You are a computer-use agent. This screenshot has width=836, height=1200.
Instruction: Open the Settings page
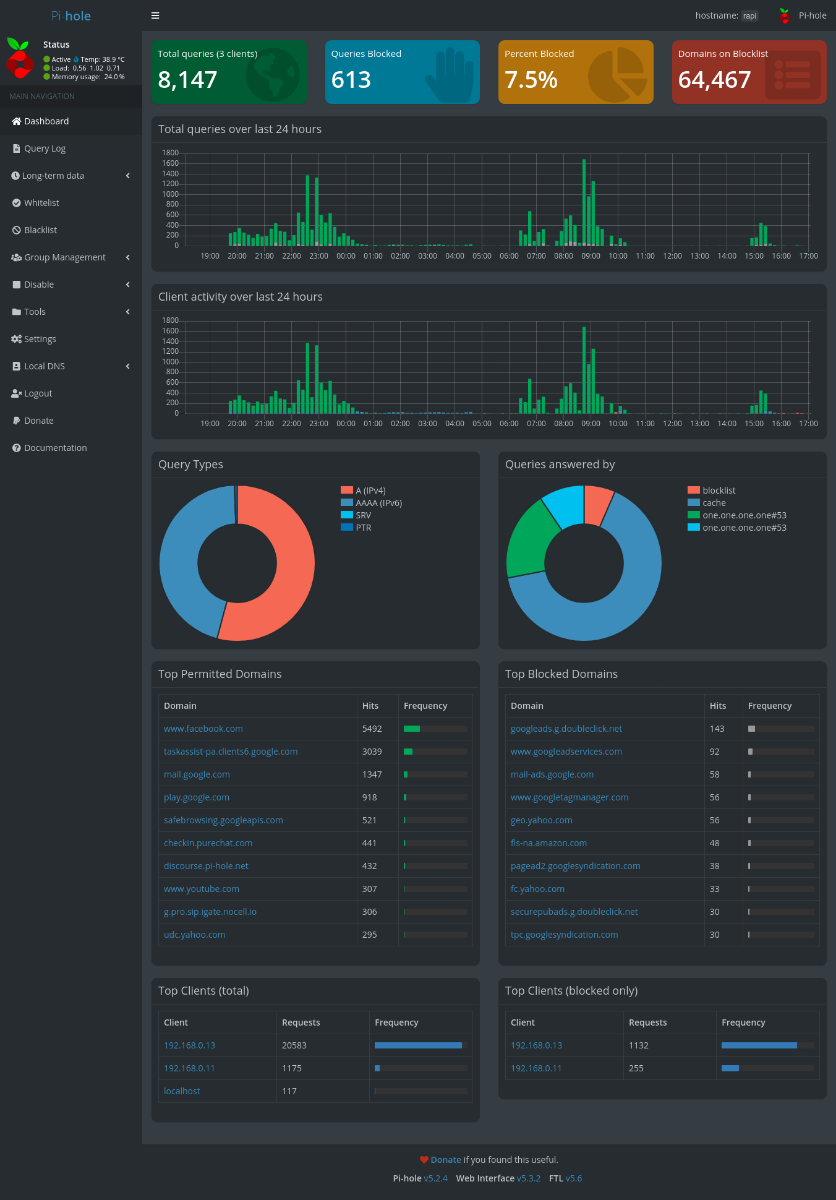(71, 339)
